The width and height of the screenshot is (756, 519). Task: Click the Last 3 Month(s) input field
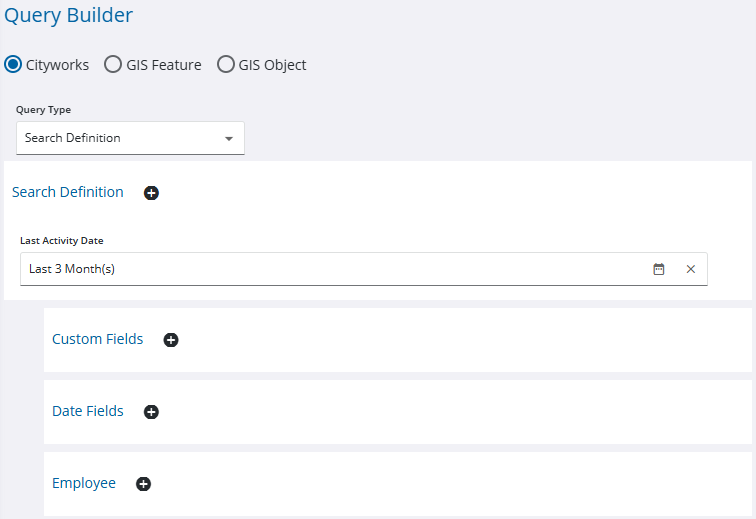(x=330, y=269)
